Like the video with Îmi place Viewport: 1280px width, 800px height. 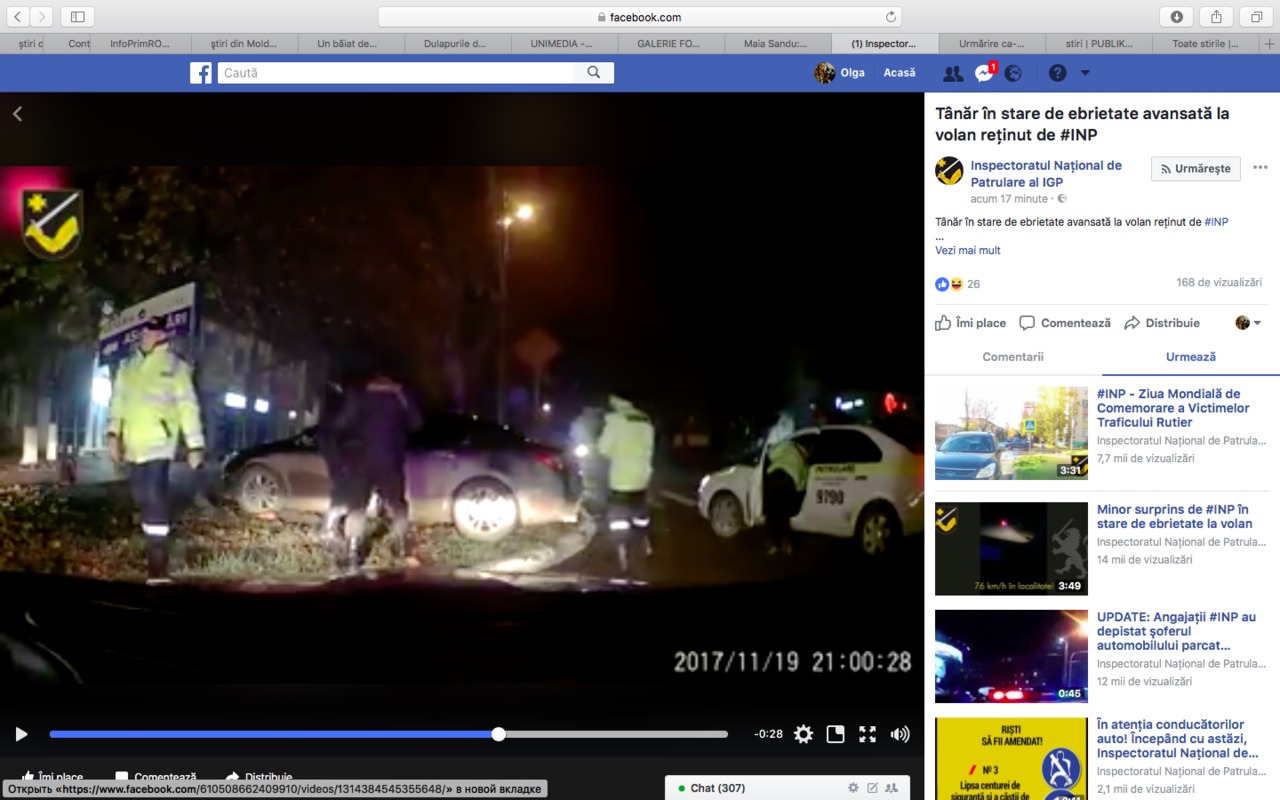tap(970, 323)
